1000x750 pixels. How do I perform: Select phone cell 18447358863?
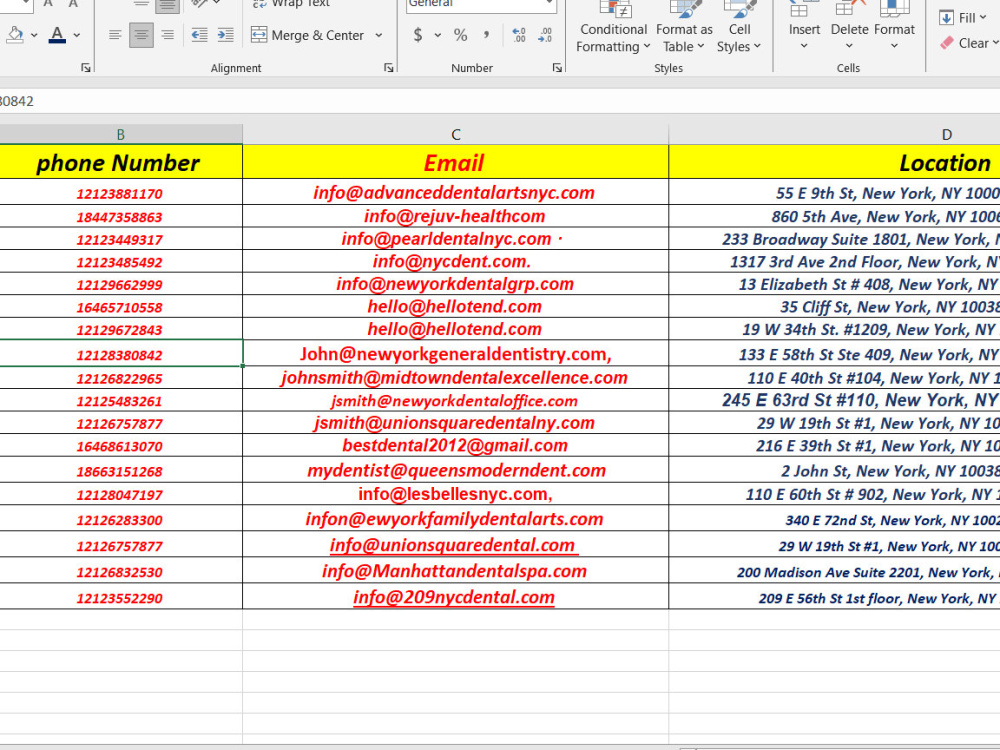[121, 216]
